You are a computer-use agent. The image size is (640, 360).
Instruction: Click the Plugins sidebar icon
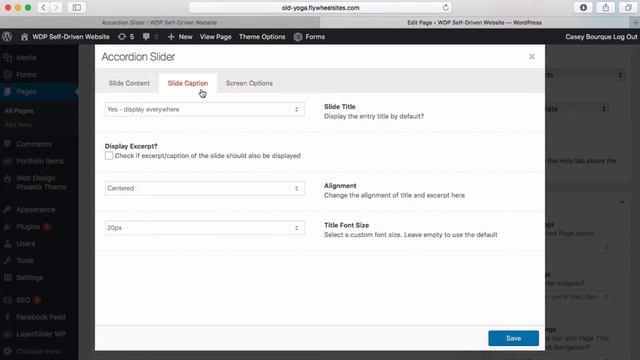(x=7, y=227)
